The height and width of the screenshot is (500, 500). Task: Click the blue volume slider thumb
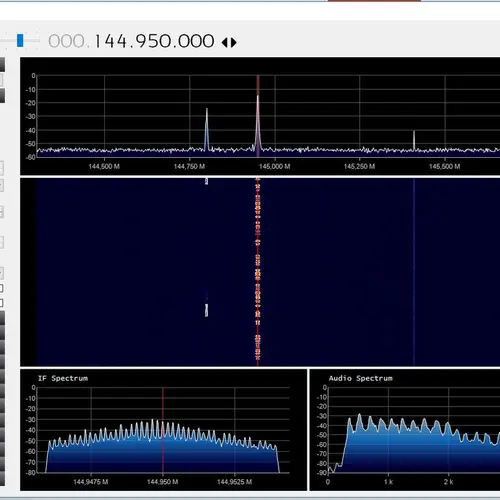point(20,40)
